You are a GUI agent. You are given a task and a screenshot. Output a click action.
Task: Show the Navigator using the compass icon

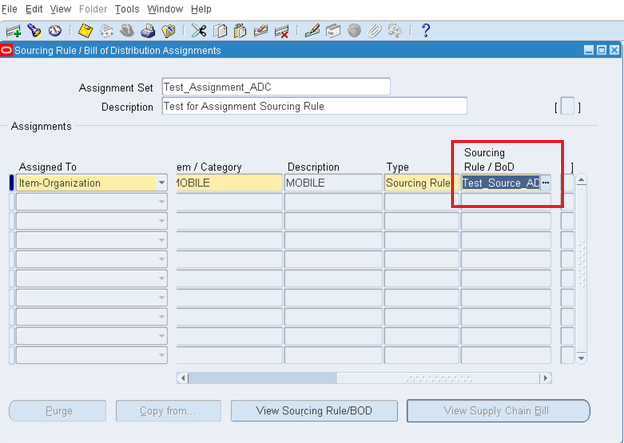click(x=55, y=31)
